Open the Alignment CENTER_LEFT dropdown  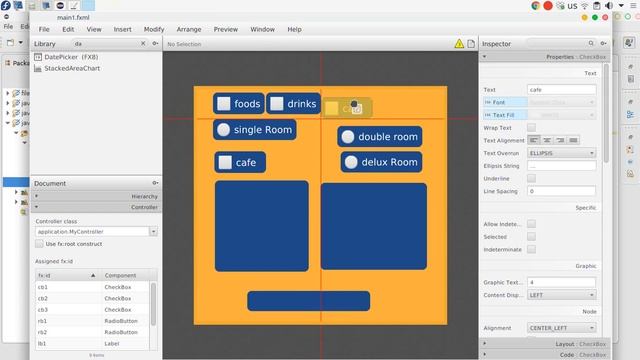(562, 328)
